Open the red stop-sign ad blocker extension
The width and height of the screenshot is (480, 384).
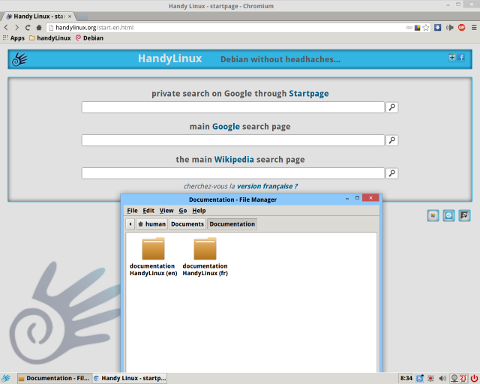462,28
